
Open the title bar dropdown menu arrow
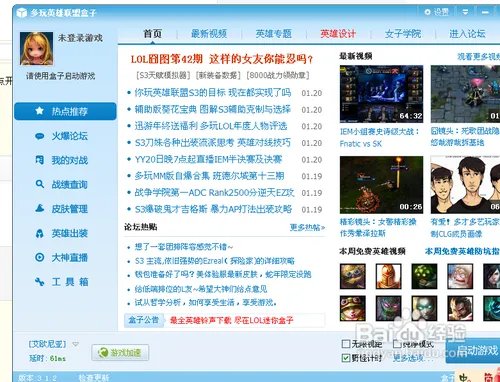tap(465, 12)
